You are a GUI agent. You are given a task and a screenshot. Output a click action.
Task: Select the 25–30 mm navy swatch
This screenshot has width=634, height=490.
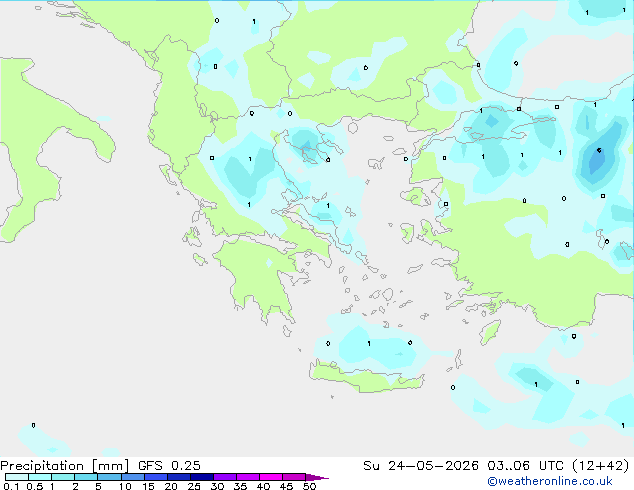point(201,477)
